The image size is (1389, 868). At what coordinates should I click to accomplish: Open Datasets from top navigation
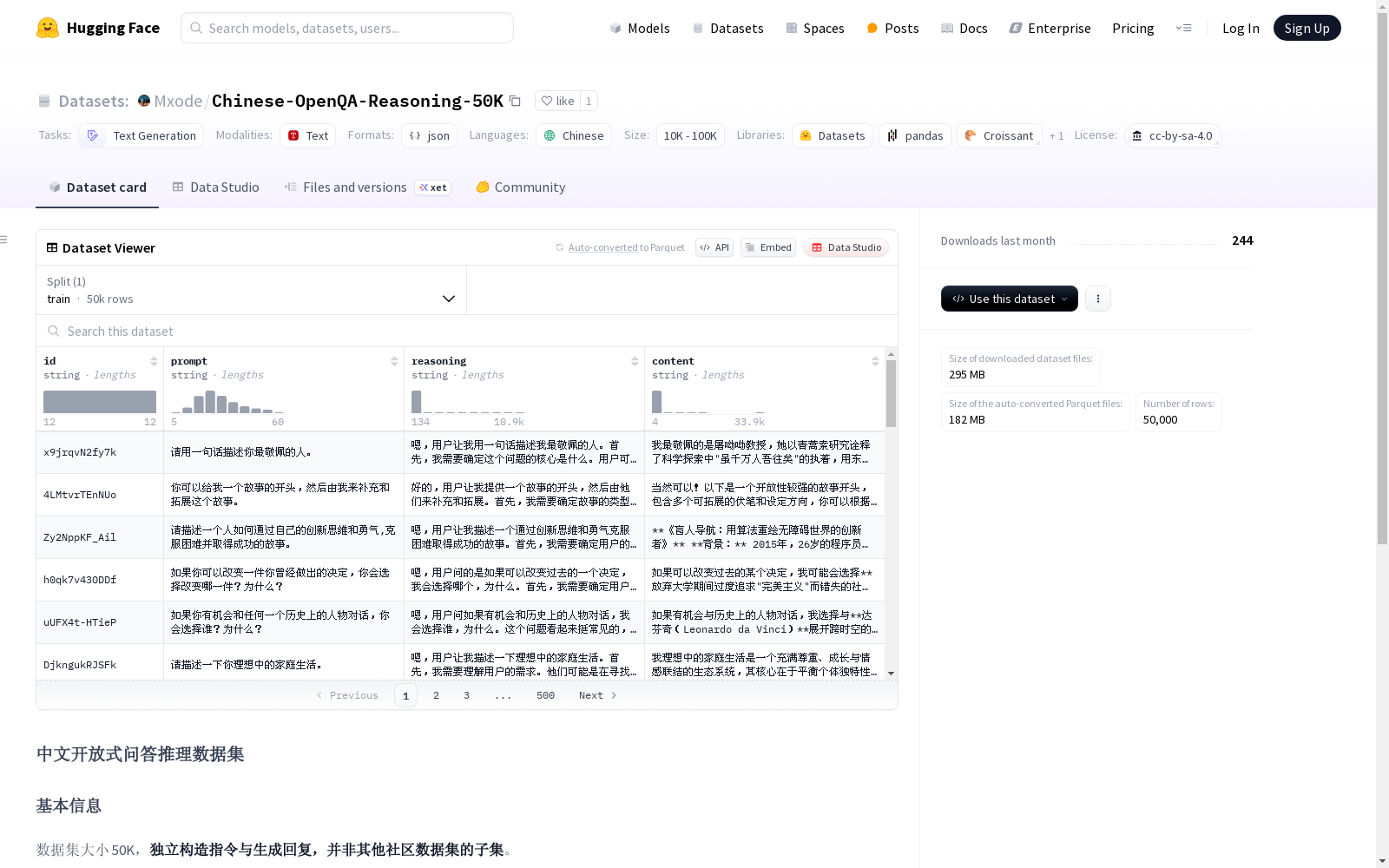(x=727, y=28)
